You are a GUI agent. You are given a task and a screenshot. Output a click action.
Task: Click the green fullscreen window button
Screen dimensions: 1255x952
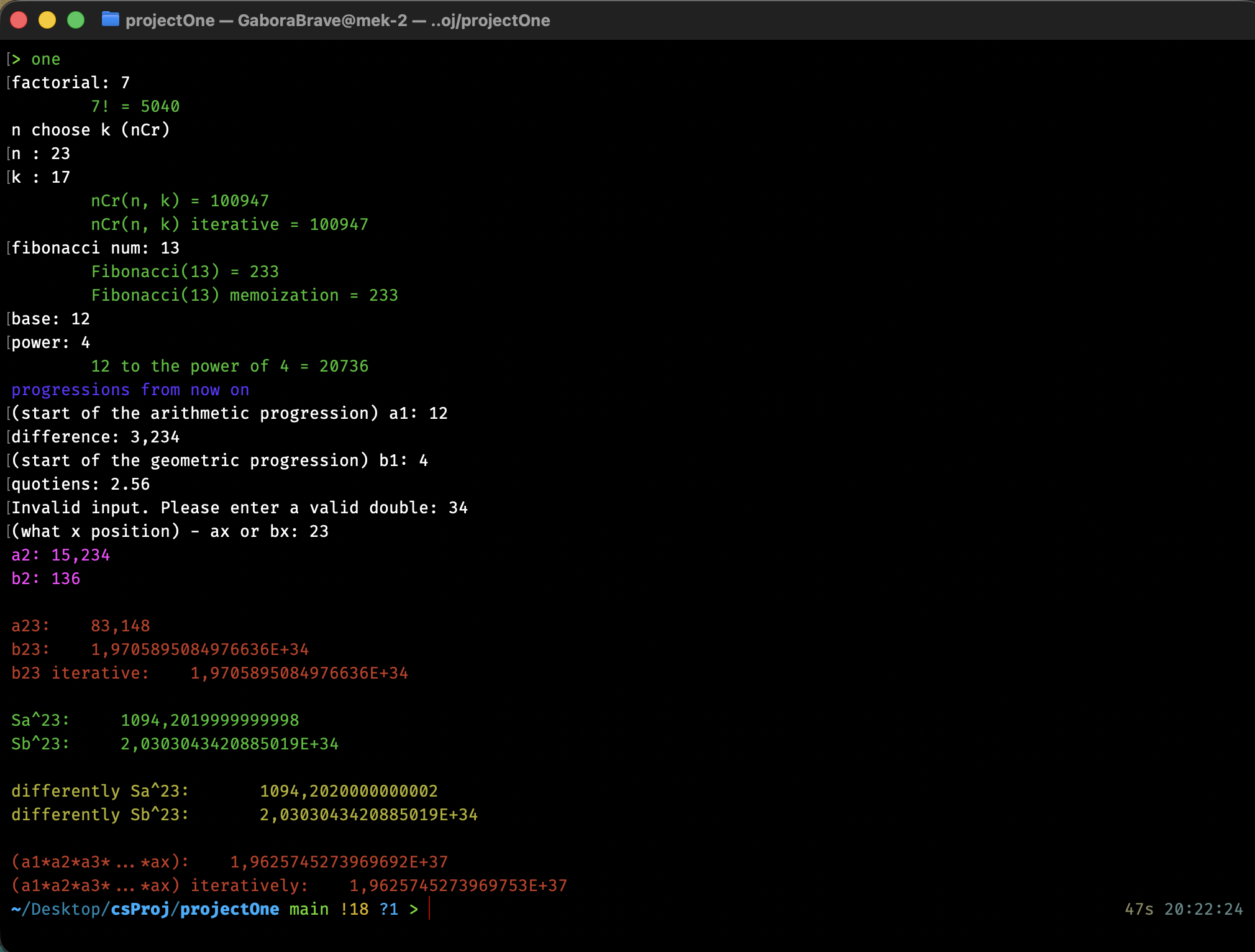76,20
